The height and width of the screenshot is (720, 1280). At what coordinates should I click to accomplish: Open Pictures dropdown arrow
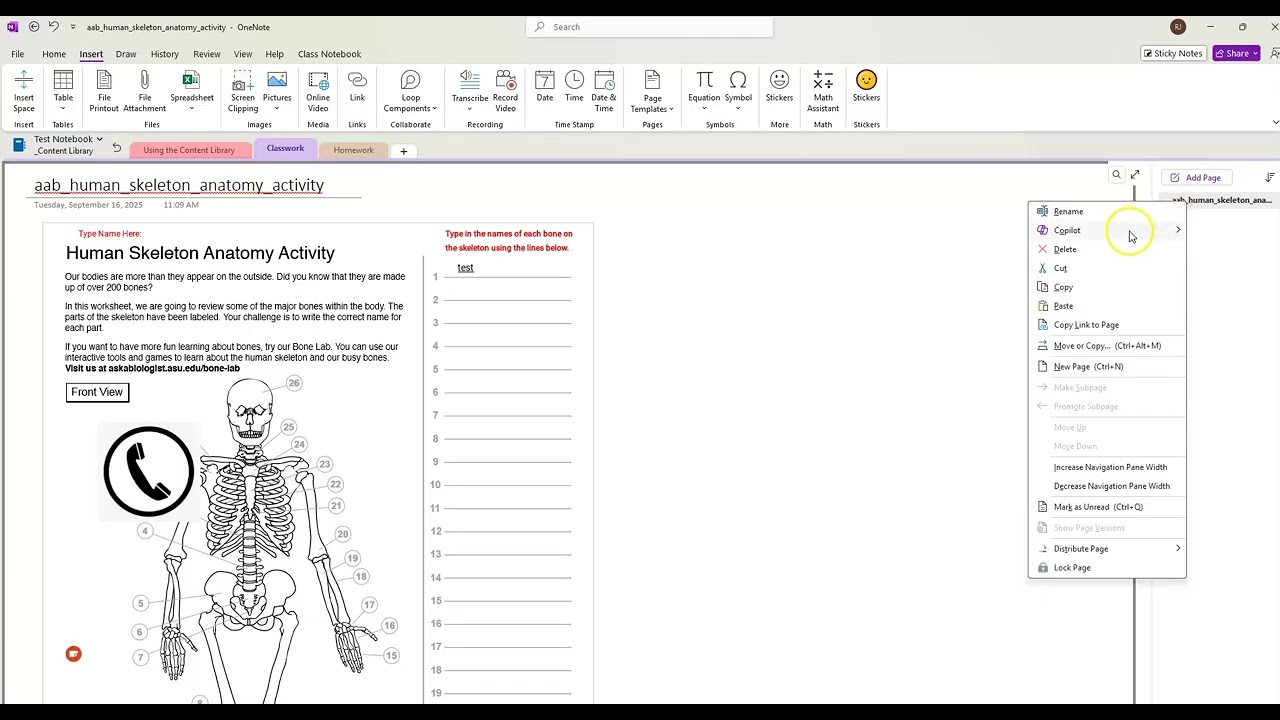coord(277,108)
